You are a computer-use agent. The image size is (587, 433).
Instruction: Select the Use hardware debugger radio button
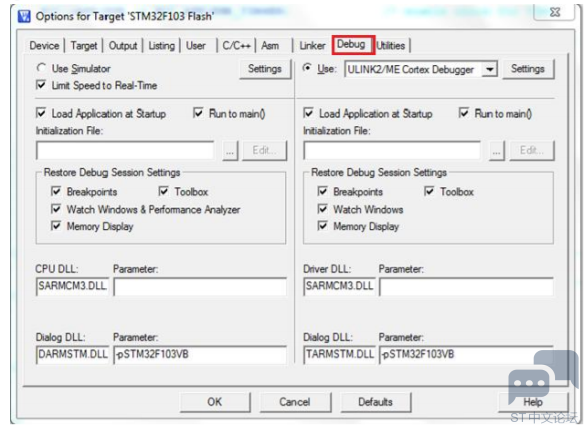pos(307,68)
